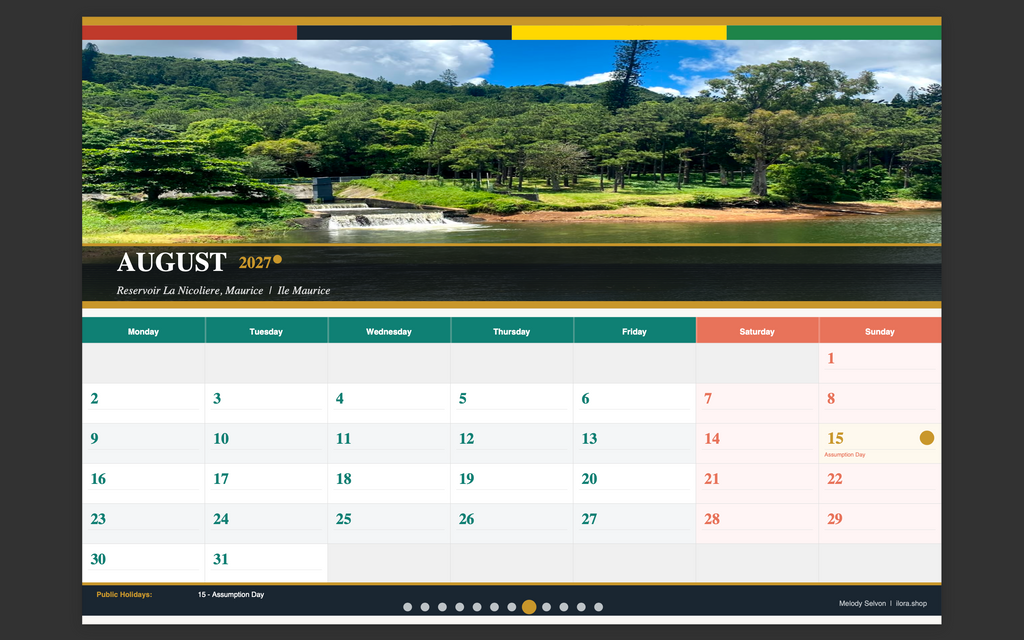This screenshot has height=640, width=1024.
Task: Click the gold dot beside 2027
Action: click(278, 259)
